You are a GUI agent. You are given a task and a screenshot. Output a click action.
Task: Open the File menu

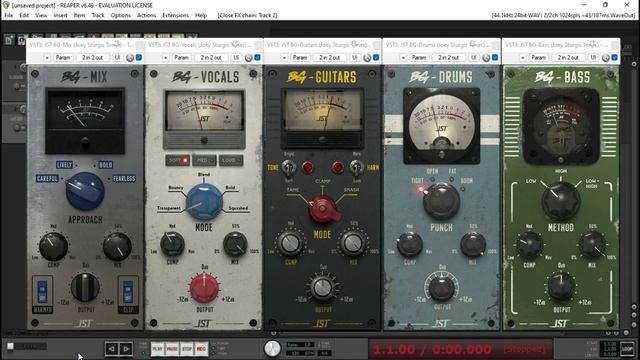click(8, 15)
